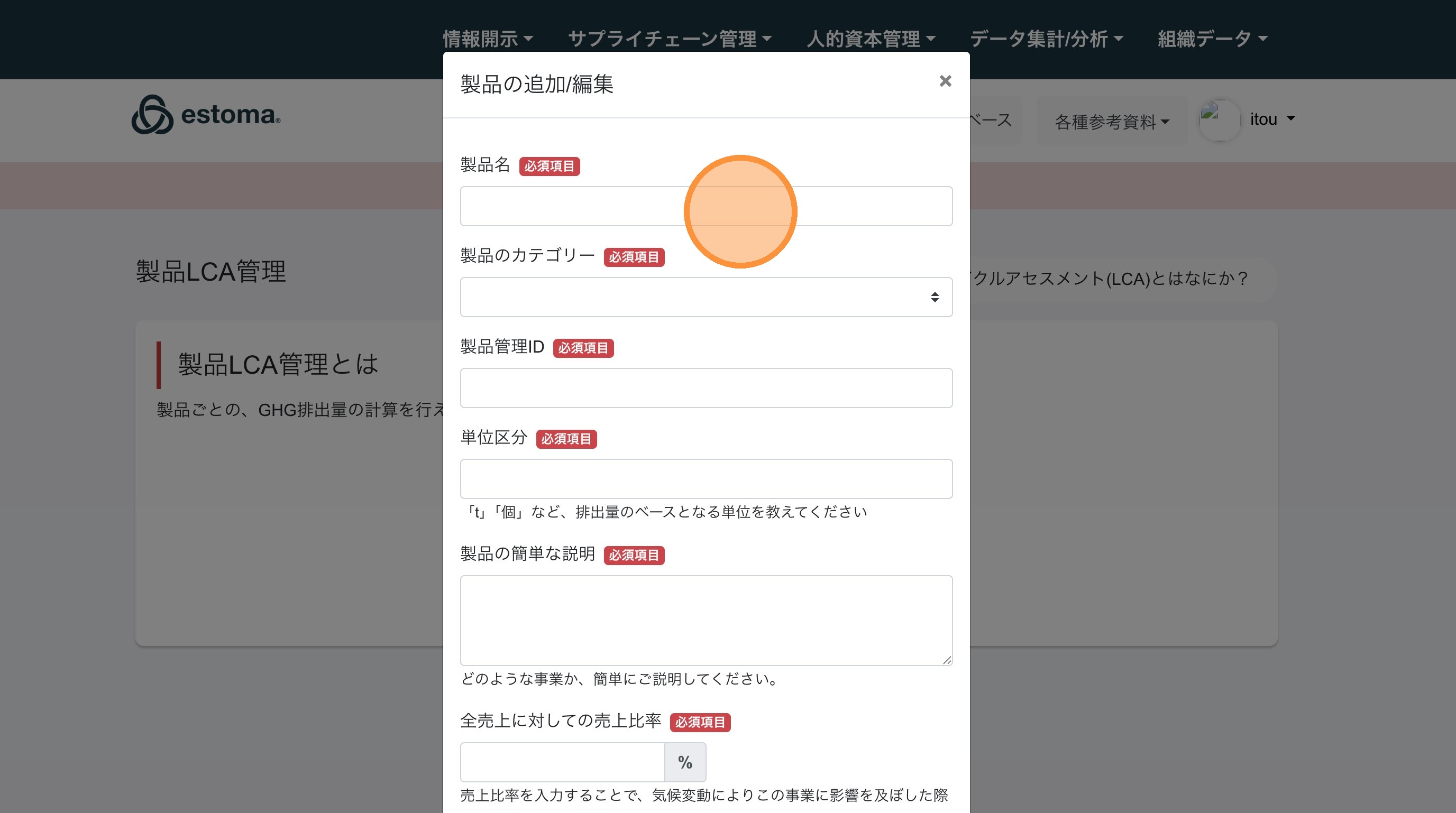Viewport: 1456px width, 813px height.
Task: Click the itou user avatar image
Action: pyautogui.click(x=1219, y=120)
